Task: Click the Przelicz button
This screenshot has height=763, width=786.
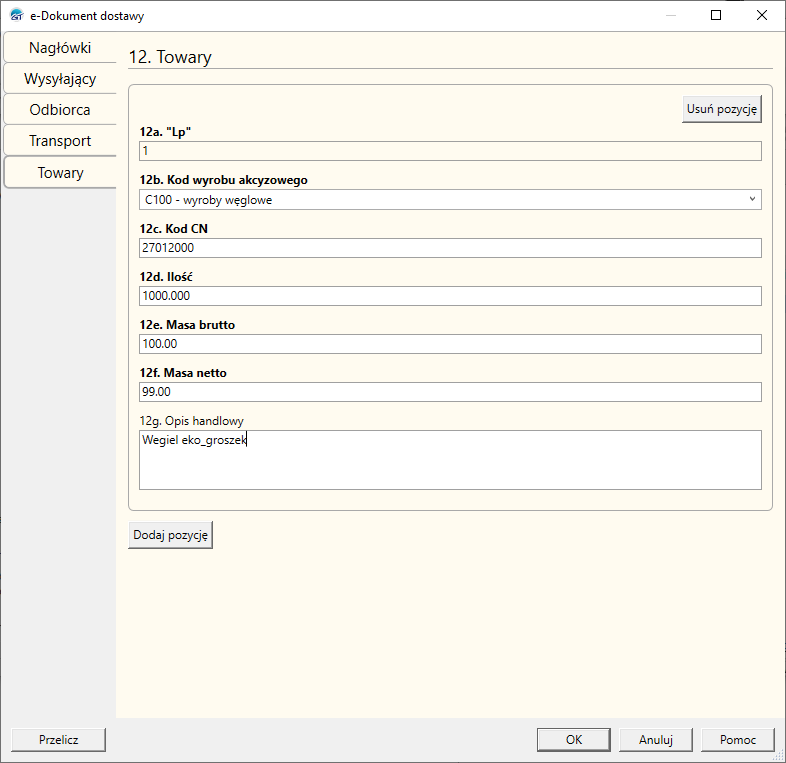Action: pos(59,740)
